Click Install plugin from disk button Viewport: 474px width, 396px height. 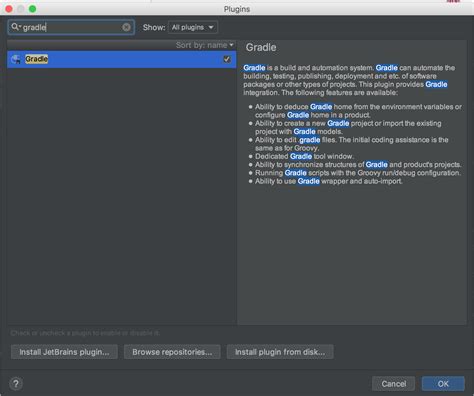point(280,352)
